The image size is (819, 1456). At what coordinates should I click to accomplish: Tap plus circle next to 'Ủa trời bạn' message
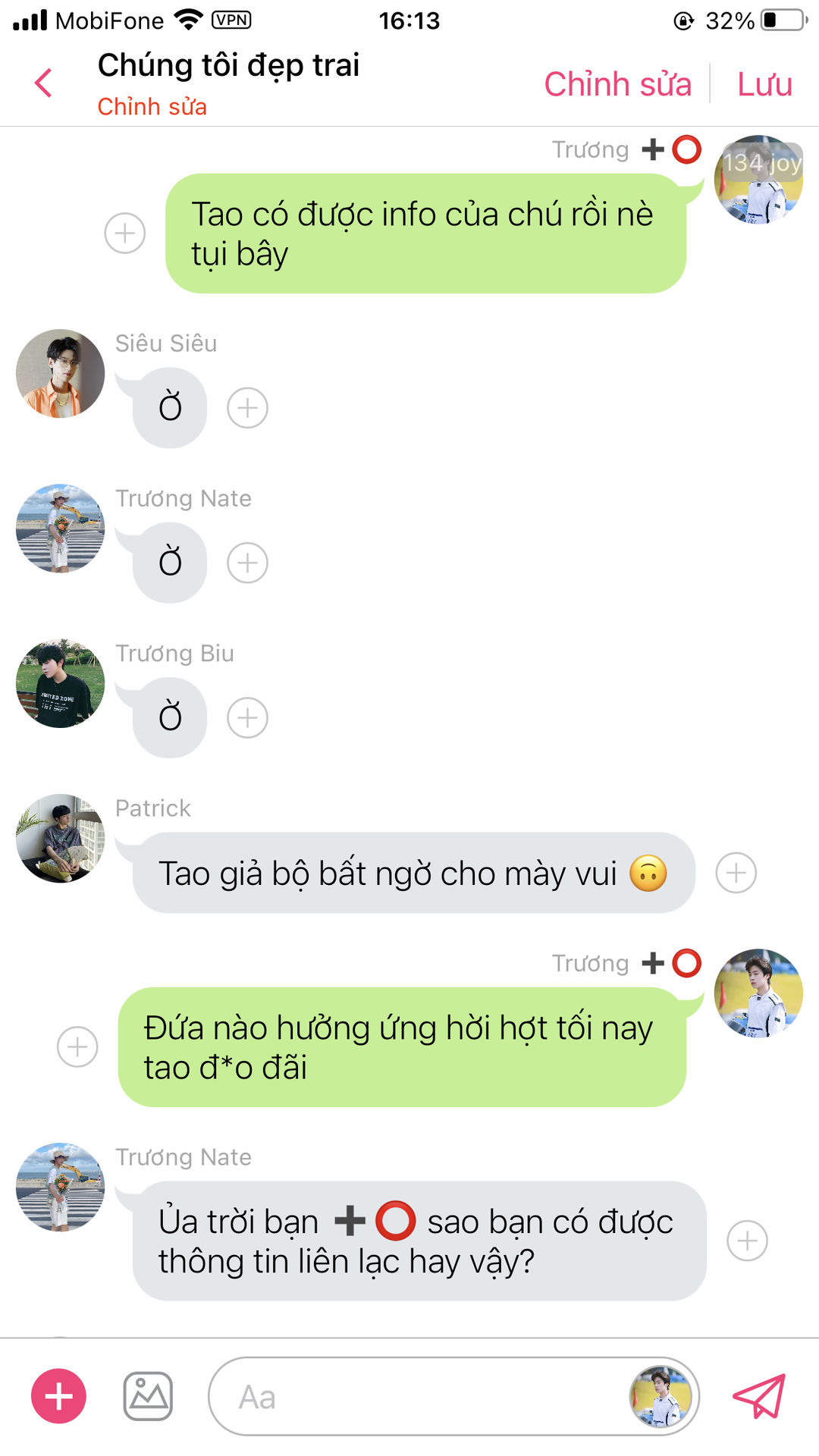pos(748,1241)
